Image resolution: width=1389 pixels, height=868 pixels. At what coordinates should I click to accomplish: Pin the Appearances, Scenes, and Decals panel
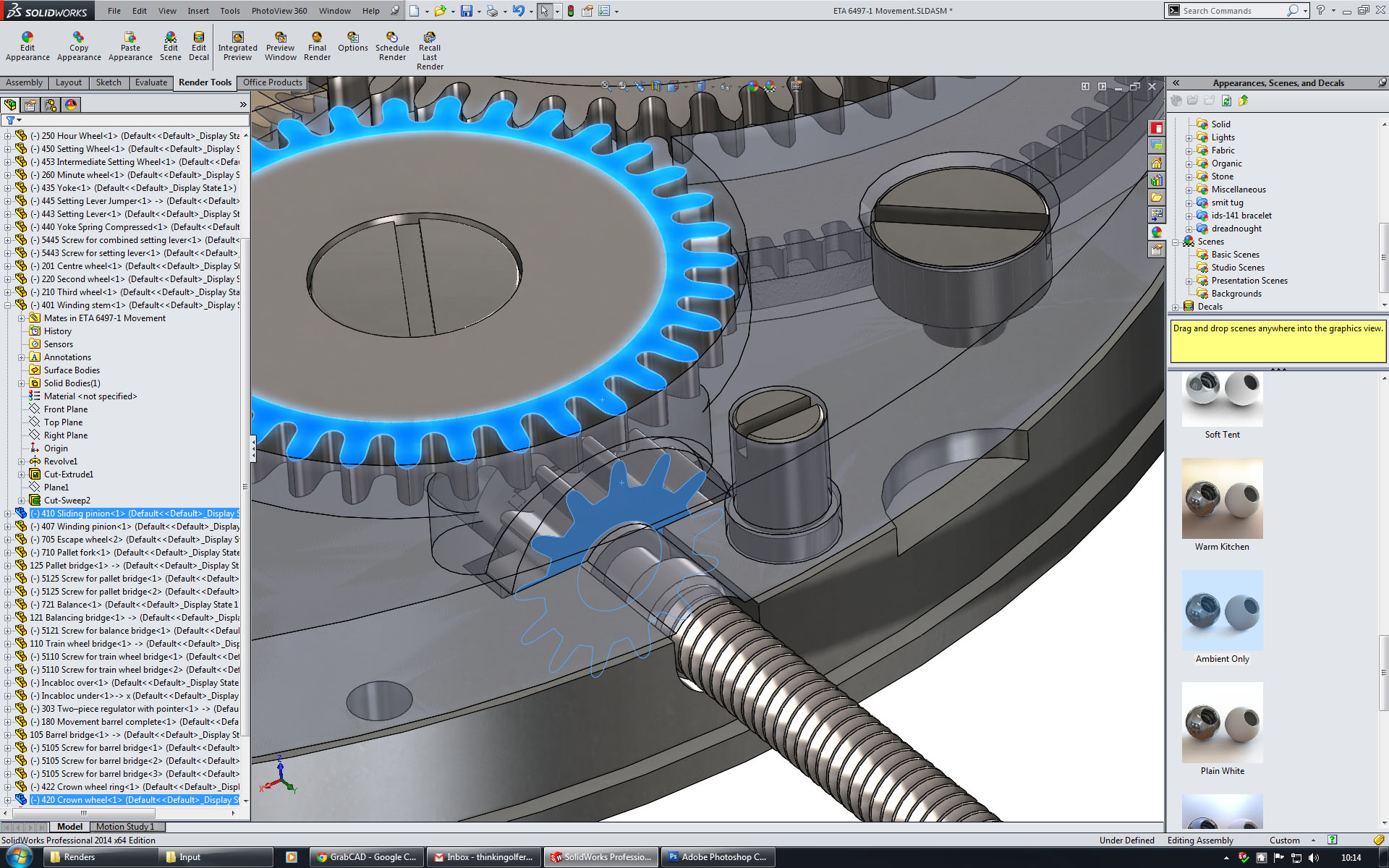point(1382,83)
